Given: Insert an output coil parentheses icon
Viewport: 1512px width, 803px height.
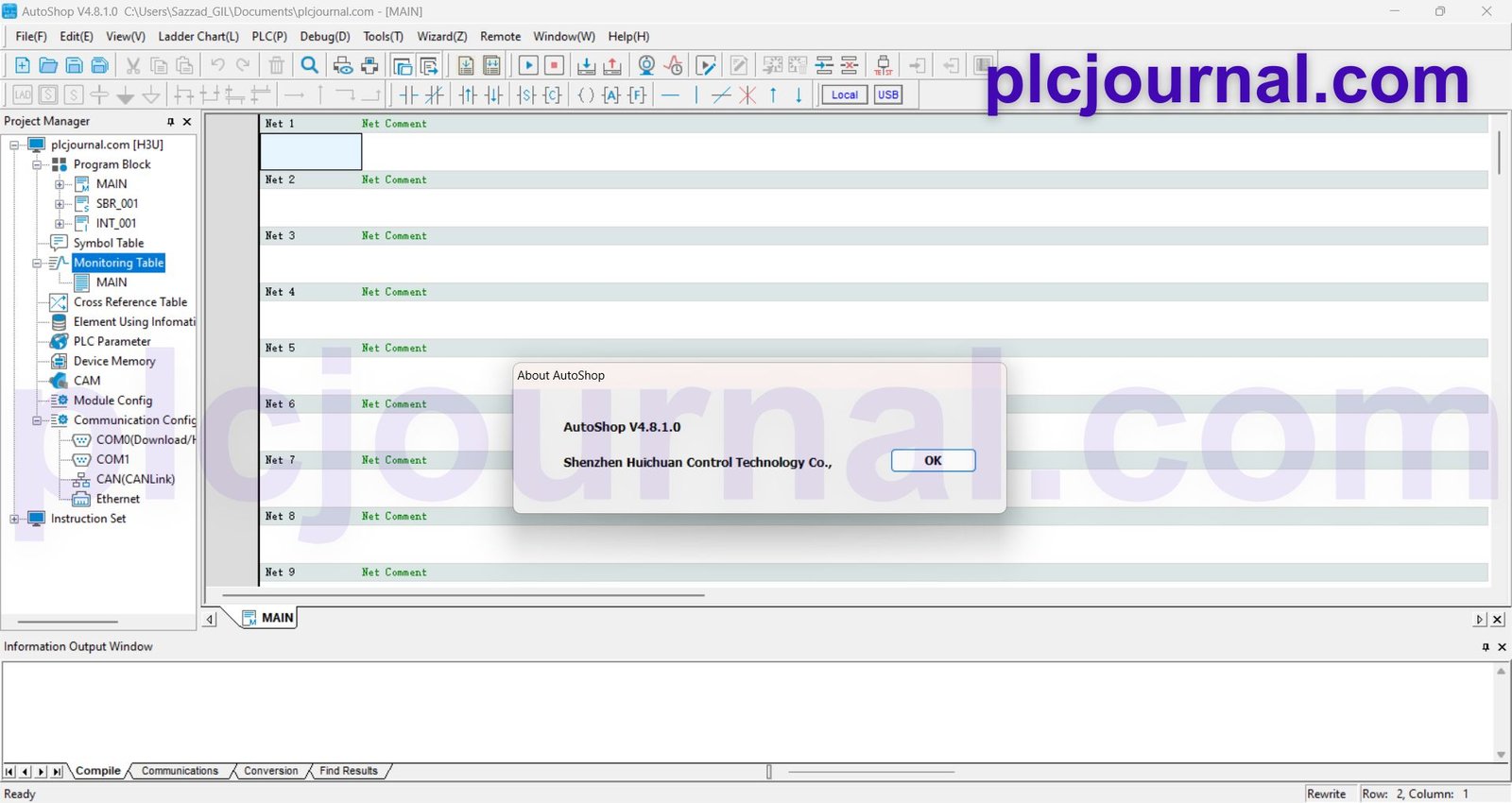Looking at the screenshot, I should pyautogui.click(x=586, y=94).
